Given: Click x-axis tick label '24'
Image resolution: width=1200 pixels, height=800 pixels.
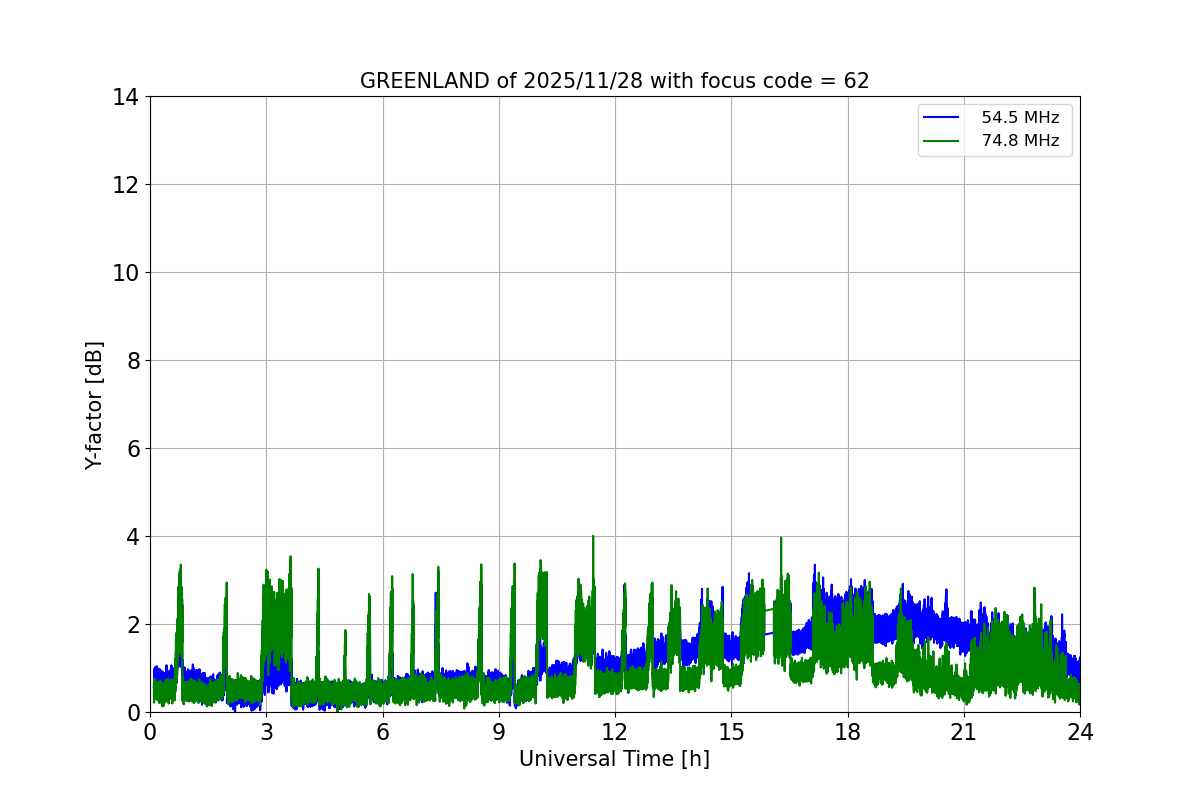Looking at the screenshot, I should pos(1080,732).
